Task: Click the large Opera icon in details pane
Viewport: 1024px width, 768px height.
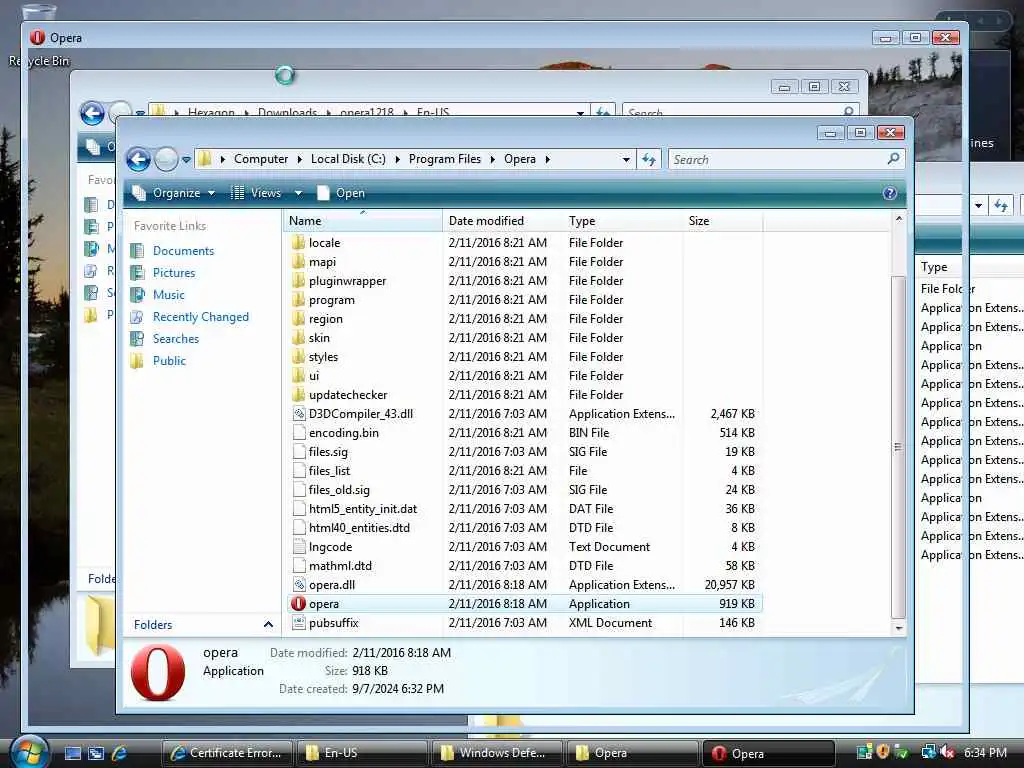Action: click(157, 673)
